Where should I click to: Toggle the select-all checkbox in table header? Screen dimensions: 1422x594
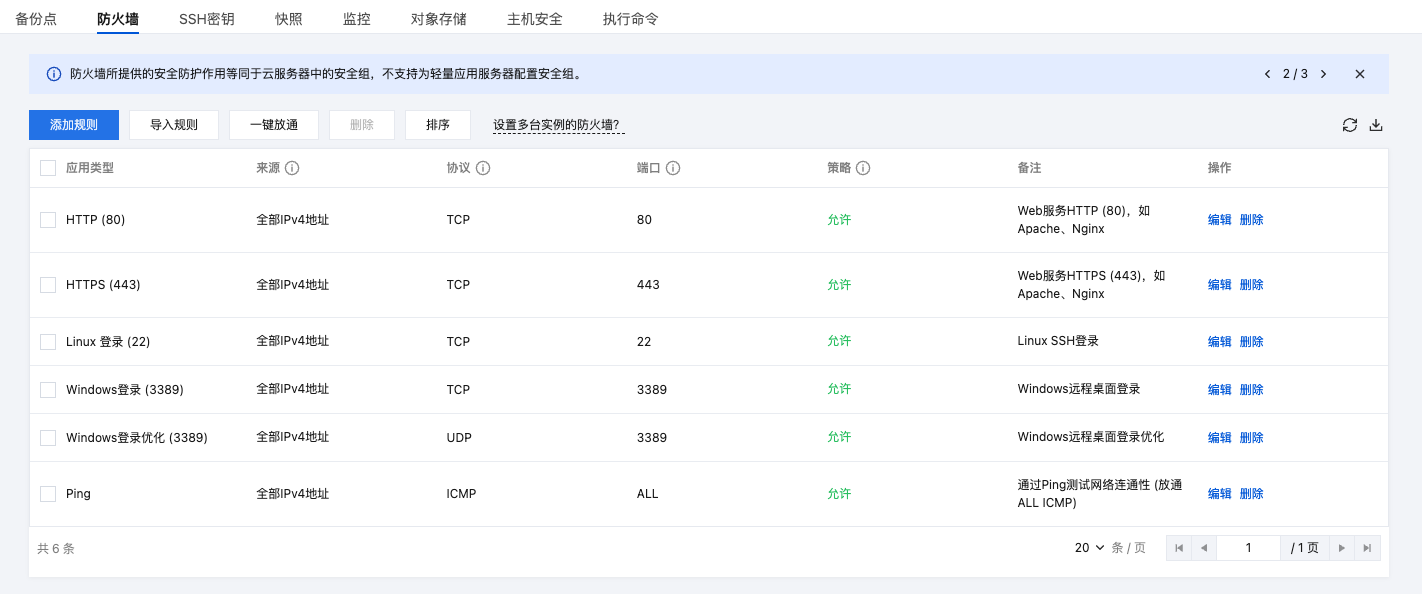point(48,168)
